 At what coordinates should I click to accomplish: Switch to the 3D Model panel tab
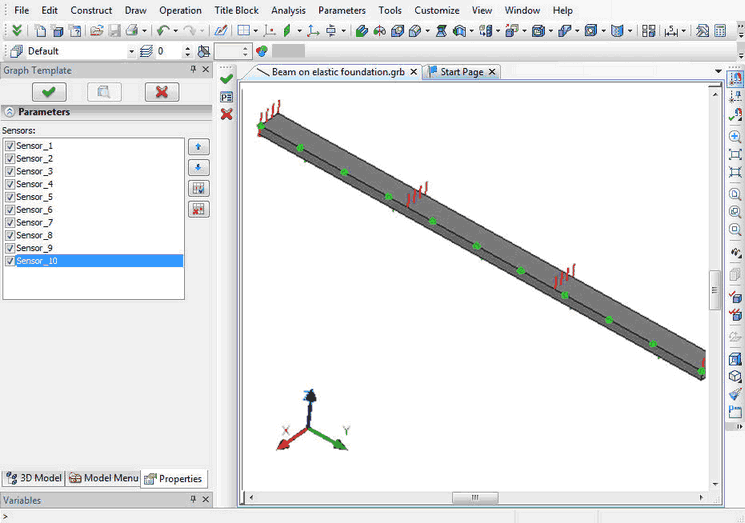coord(34,478)
